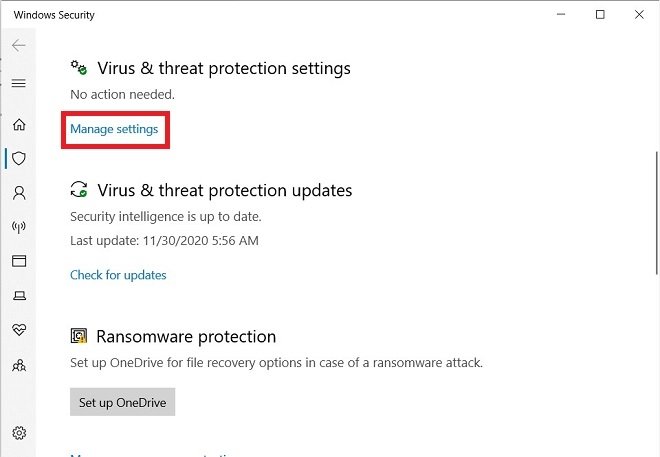
Task: Open Device performance & health heart icon
Action: [19, 330]
